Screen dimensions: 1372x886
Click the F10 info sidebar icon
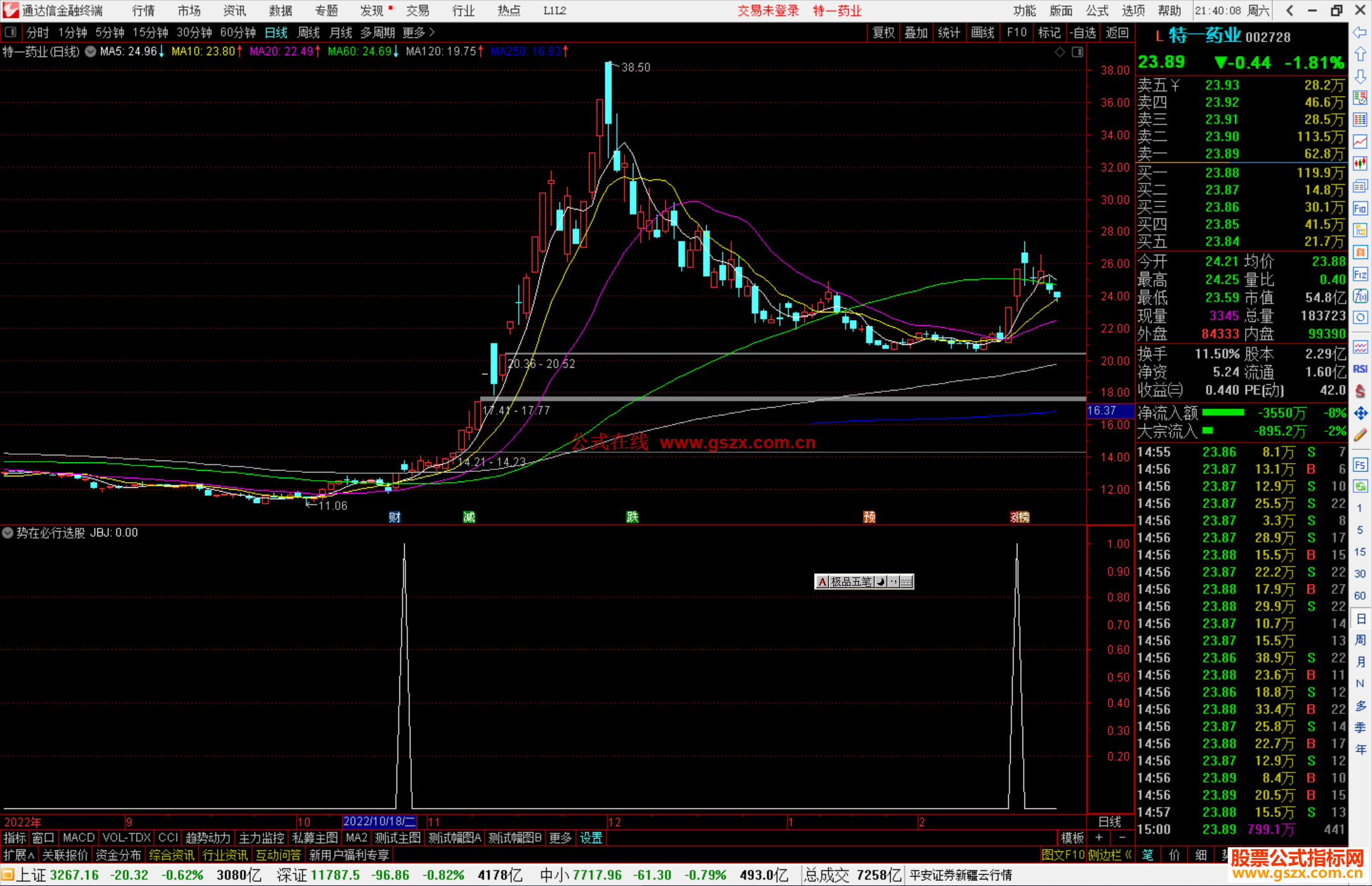pyautogui.click(x=1360, y=208)
